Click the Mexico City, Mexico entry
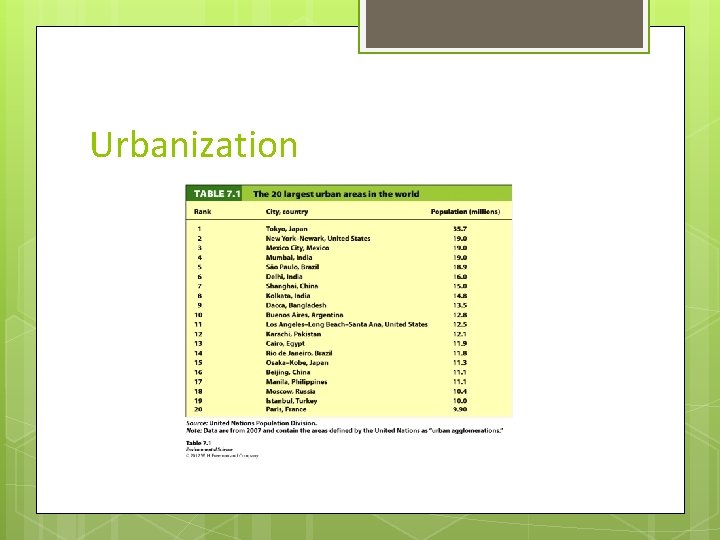 coord(297,248)
